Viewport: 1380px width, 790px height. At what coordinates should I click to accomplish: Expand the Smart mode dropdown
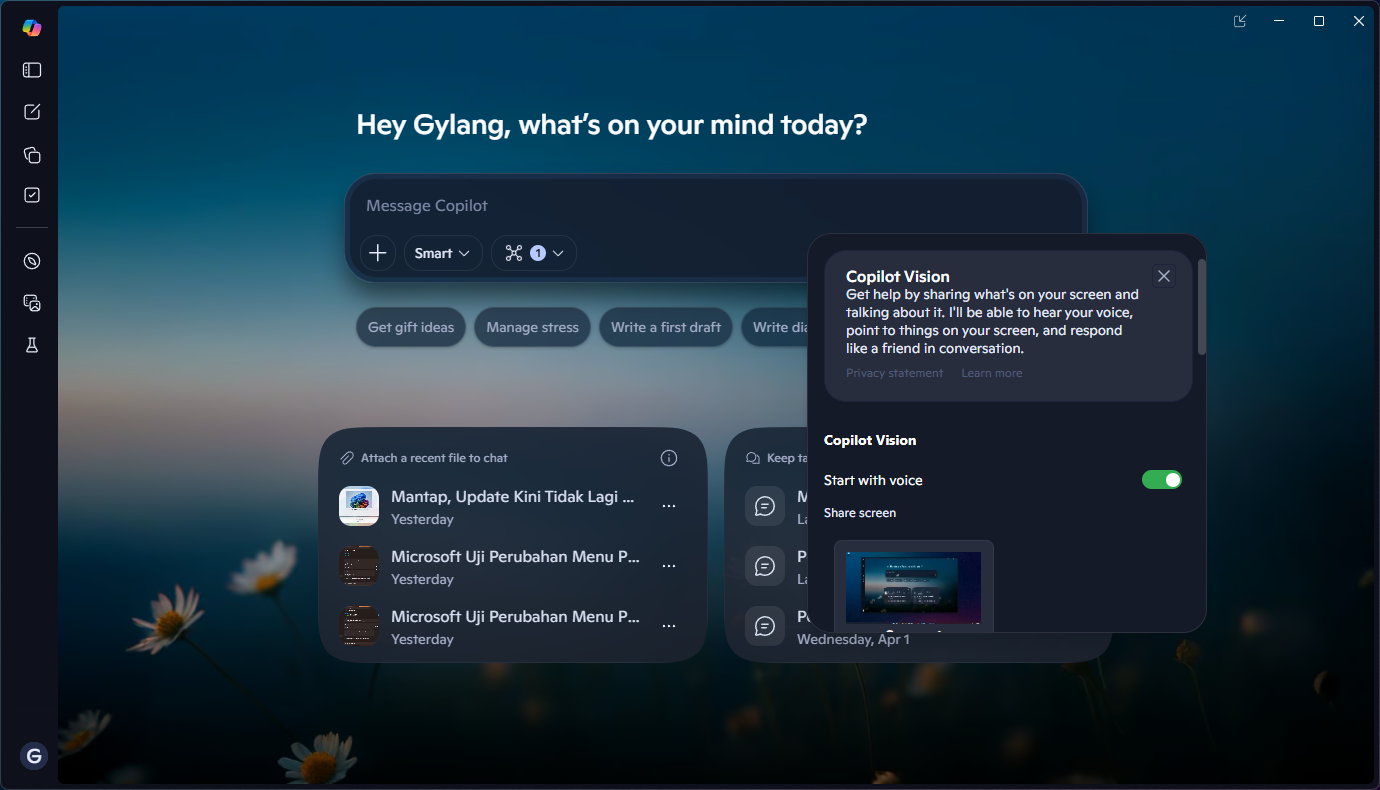pyautogui.click(x=443, y=253)
